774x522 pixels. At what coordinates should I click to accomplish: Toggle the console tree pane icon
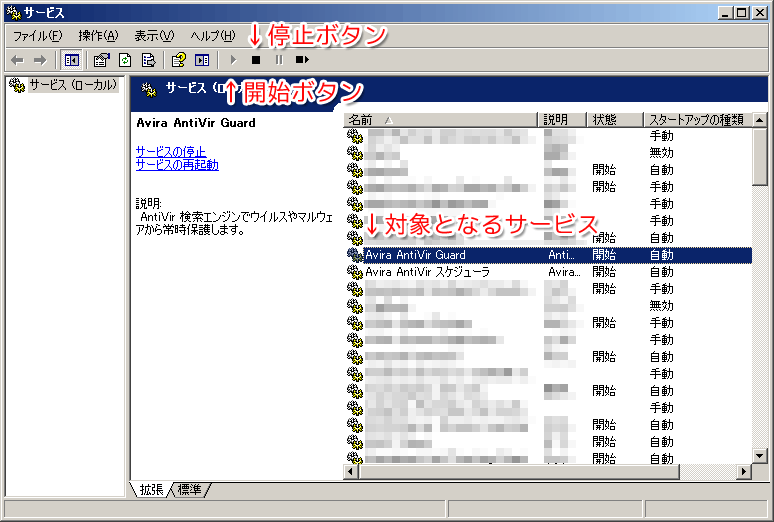pos(72,60)
